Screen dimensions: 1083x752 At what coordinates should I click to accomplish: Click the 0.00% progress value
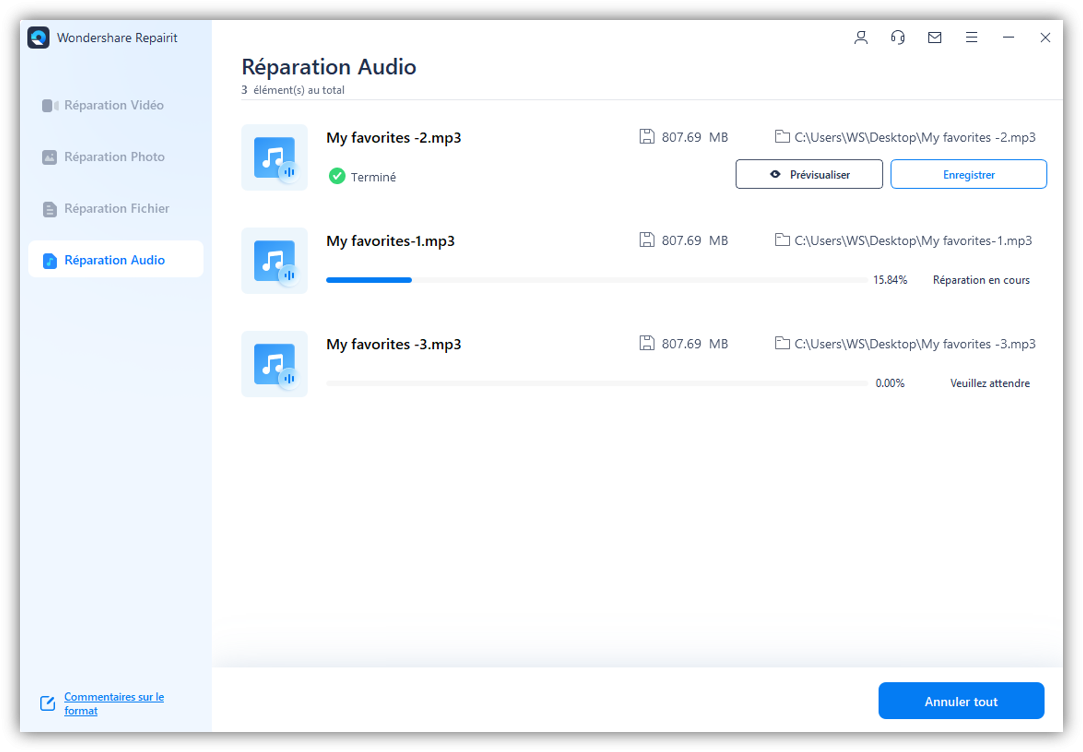pos(890,383)
